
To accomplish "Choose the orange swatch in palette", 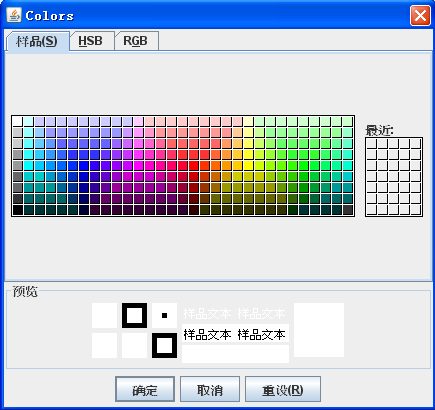I will coord(216,166).
